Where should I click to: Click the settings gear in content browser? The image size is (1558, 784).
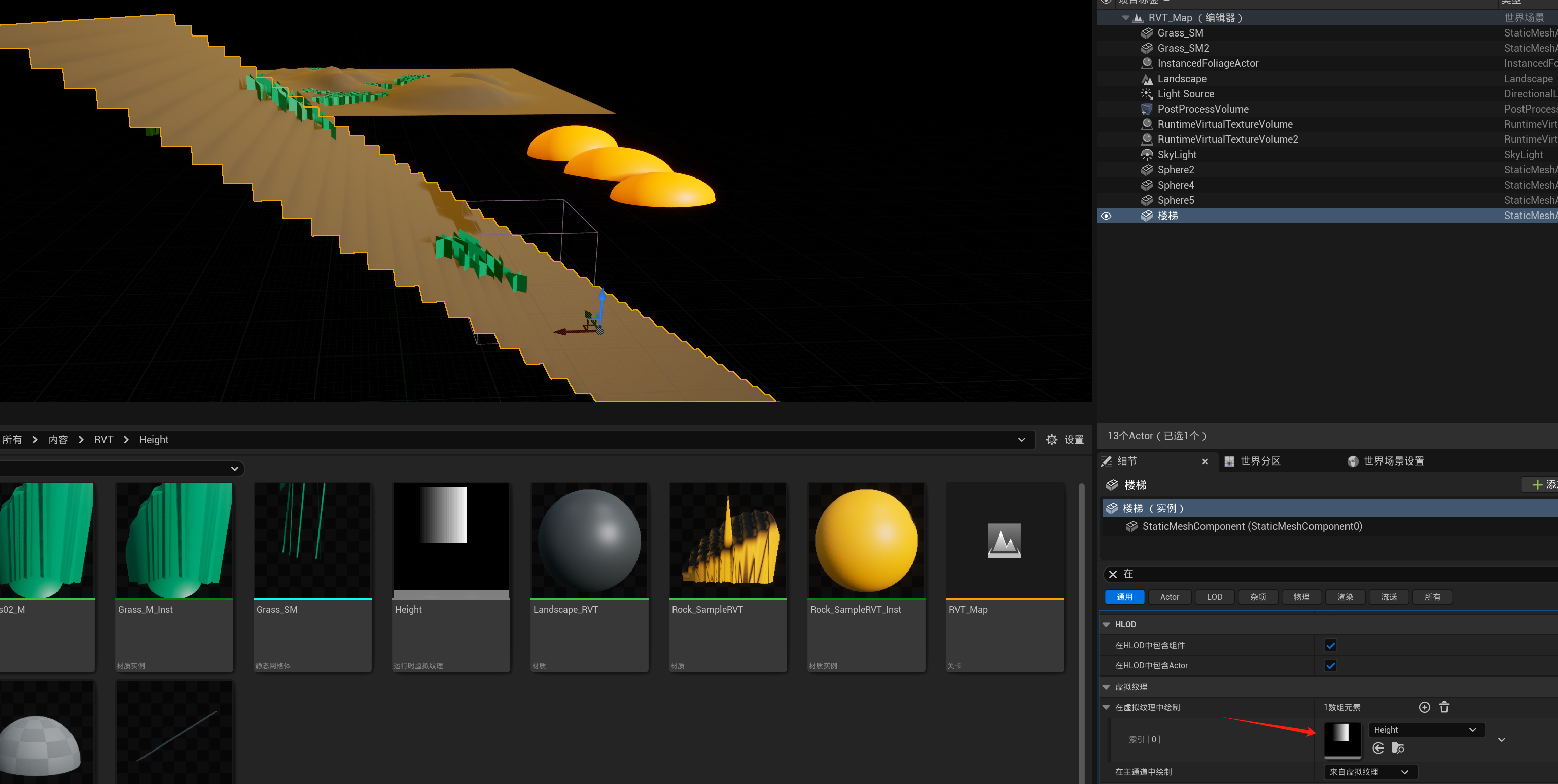click(1052, 440)
